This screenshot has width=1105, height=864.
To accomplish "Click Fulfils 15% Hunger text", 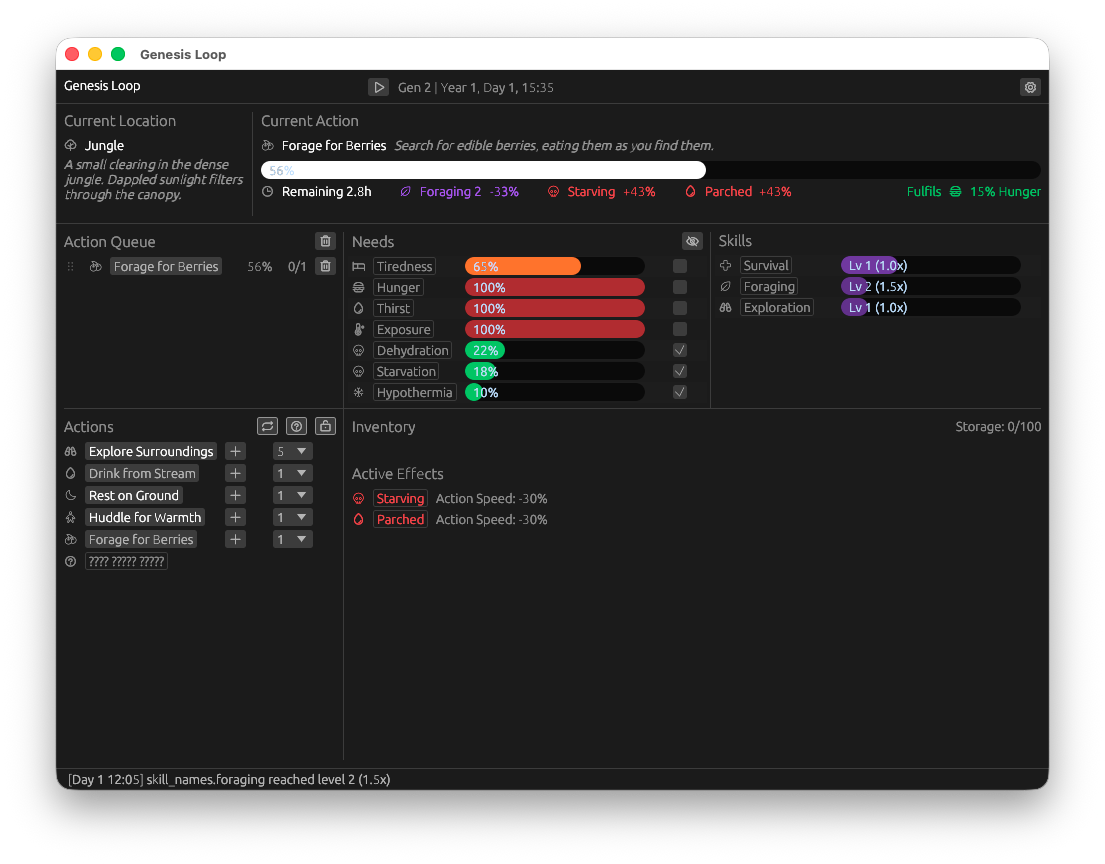I will (x=974, y=192).
